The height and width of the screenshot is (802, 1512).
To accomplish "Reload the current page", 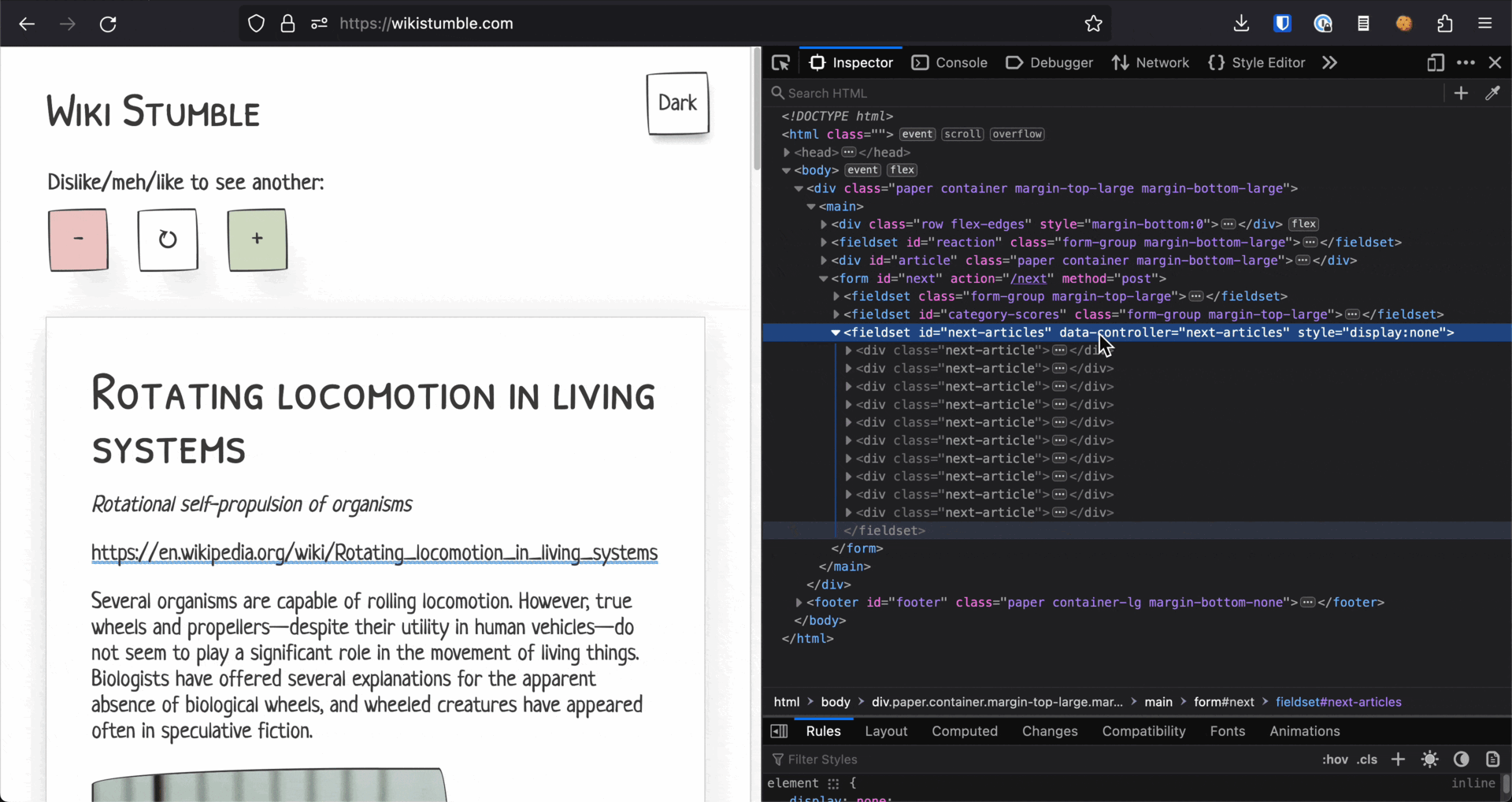I will coord(108,24).
